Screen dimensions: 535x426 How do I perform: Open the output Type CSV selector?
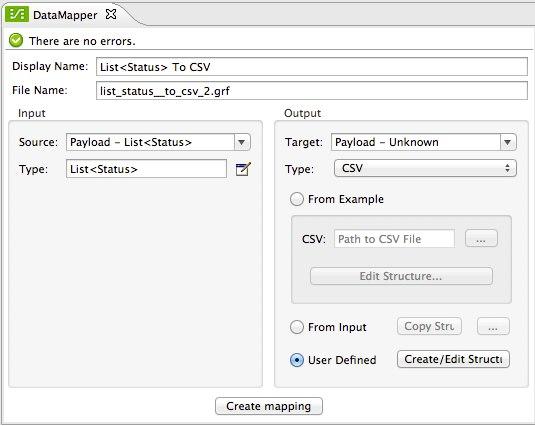(x=425, y=168)
